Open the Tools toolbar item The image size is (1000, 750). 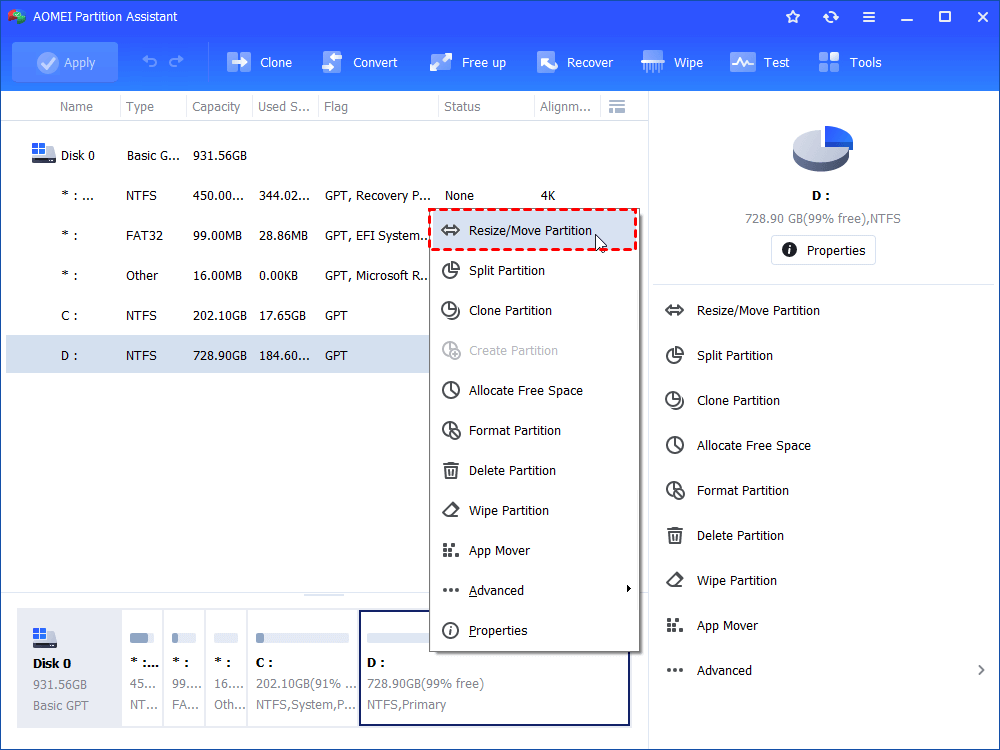tap(849, 62)
